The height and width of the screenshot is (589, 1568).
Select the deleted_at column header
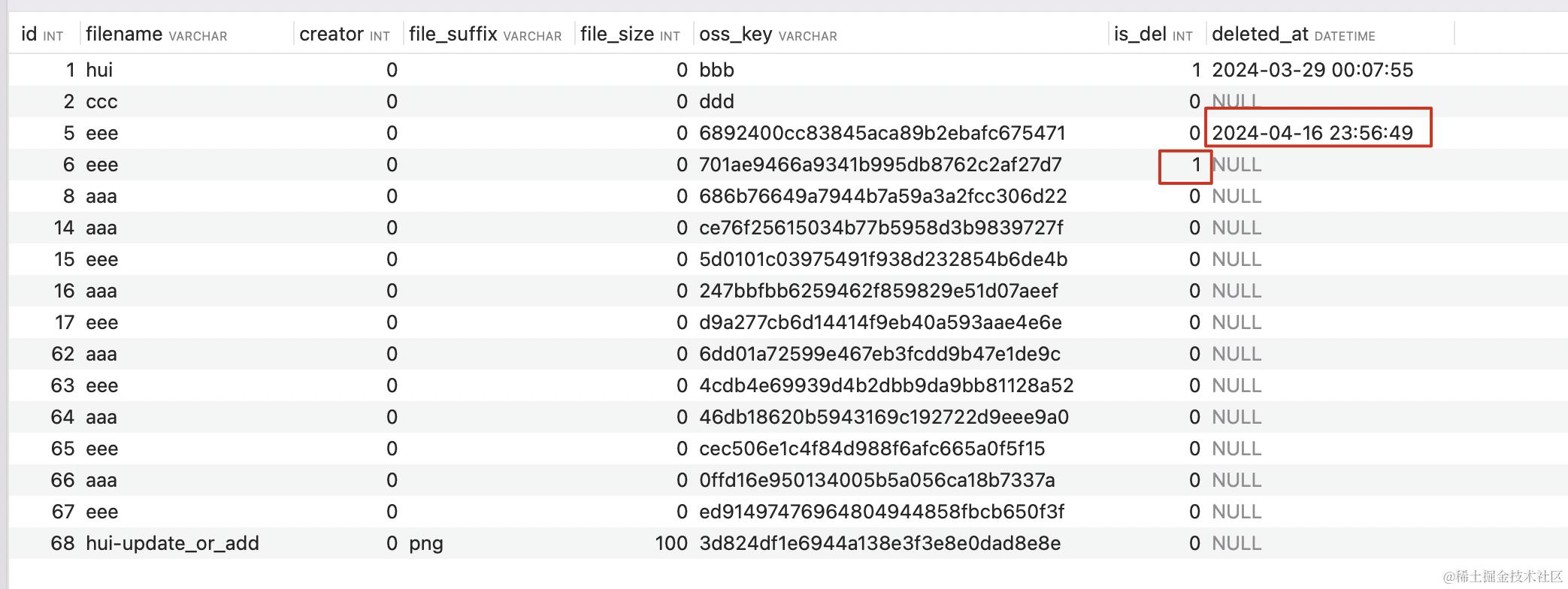(x=1294, y=35)
